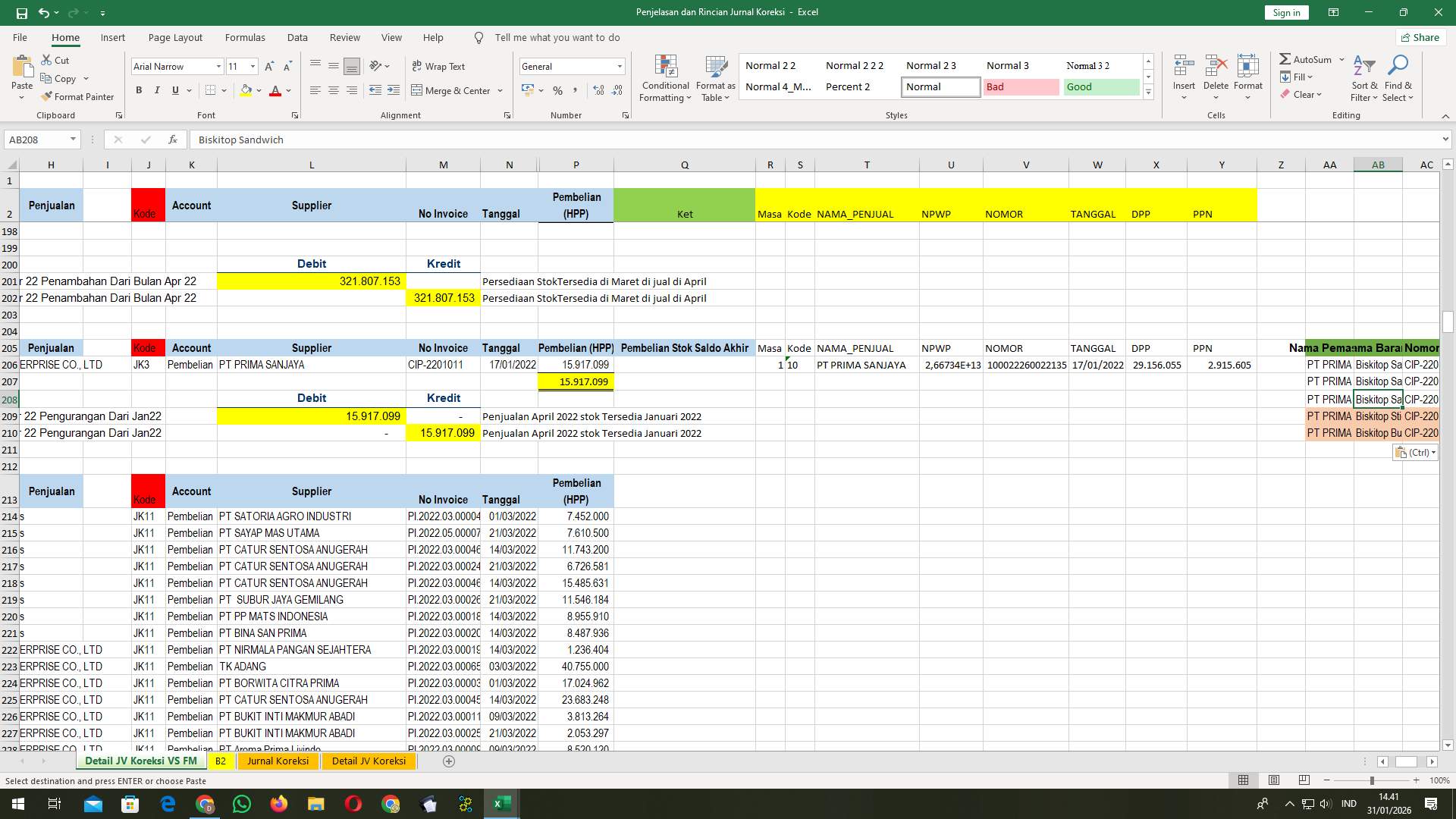Open the Jurnal Koreksi sheet tab
Image resolution: width=1456 pixels, height=819 pixels.
(278, 761)
